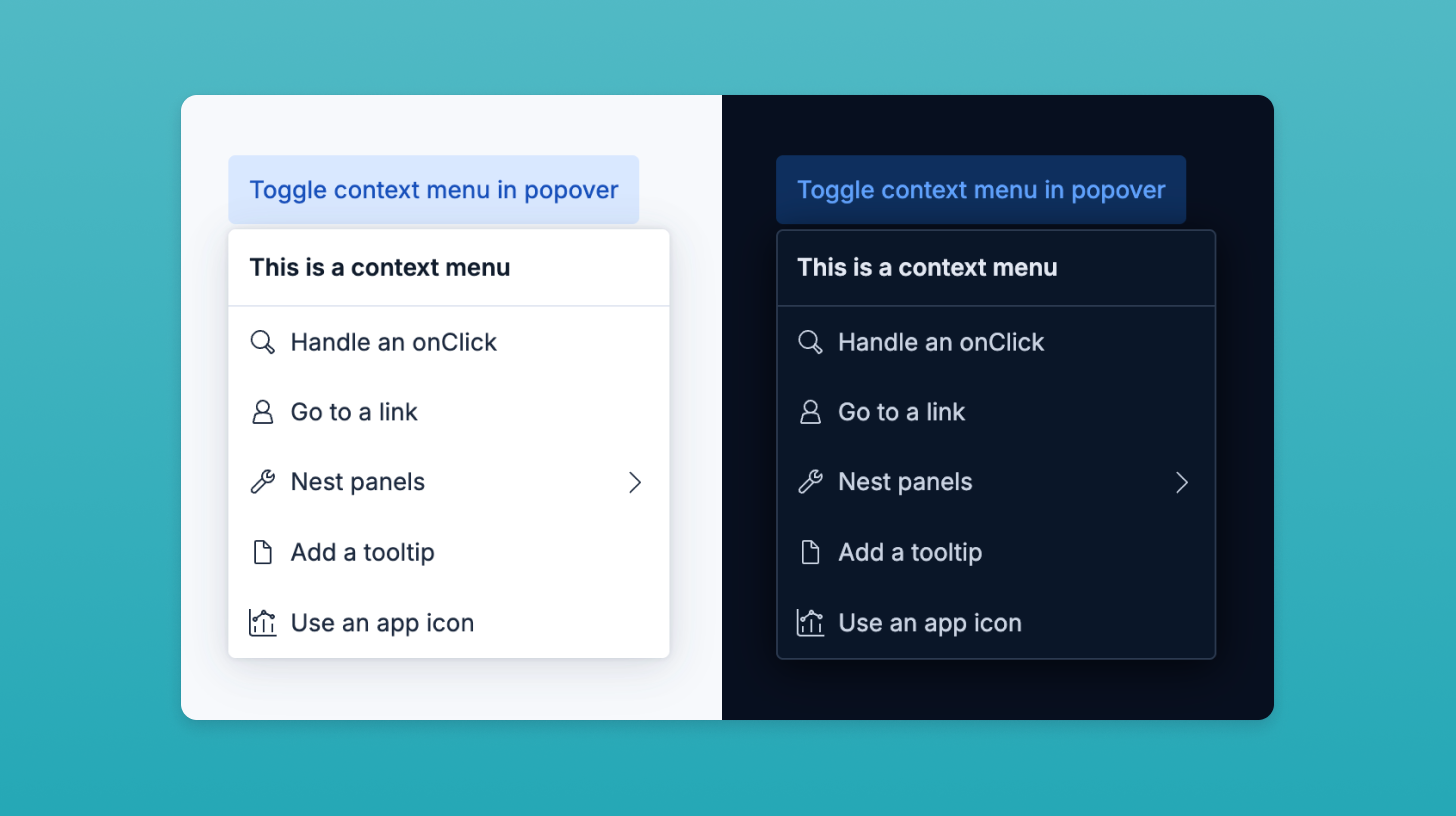Click the document icon next to Add a tooltip
This screenshot has width=1456, height=816.
[262, 552]
